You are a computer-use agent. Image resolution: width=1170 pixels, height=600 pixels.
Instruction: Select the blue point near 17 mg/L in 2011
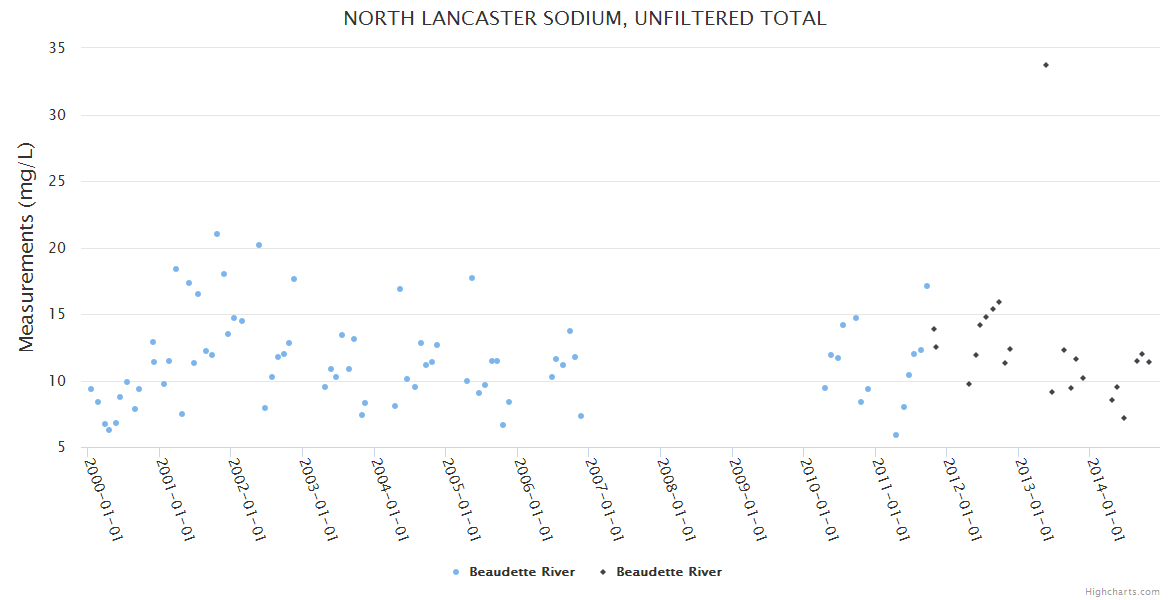point(927,286)
